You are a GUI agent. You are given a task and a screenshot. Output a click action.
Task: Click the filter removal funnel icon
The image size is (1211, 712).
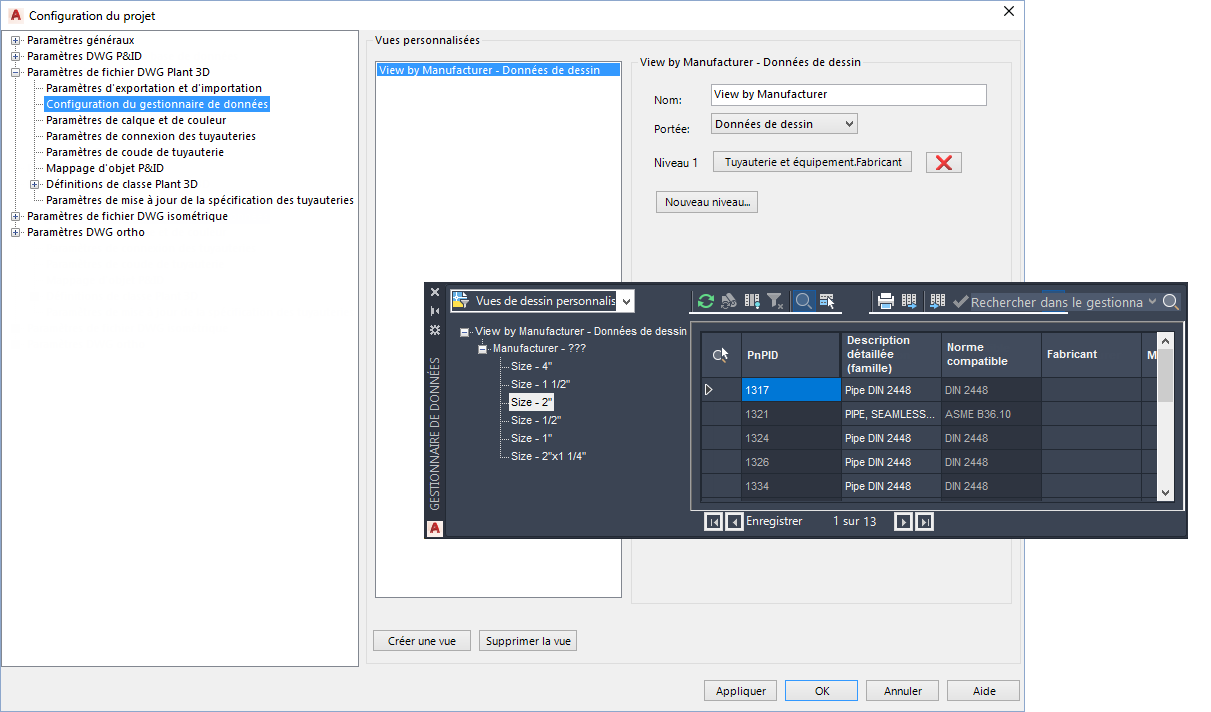tap(776, 301)
